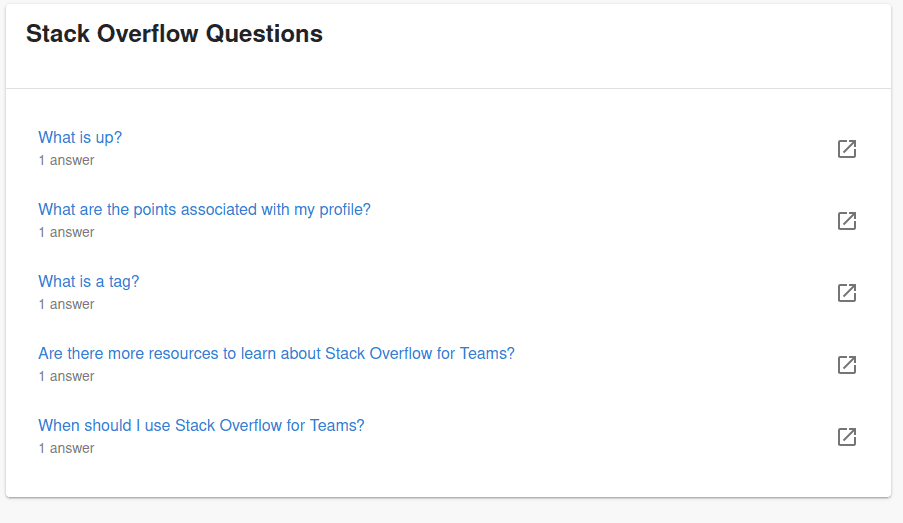Click the 'Stack Overflow Questions' heading
Viewport: 903px width, 523px height.
click(x=174, y=34)
